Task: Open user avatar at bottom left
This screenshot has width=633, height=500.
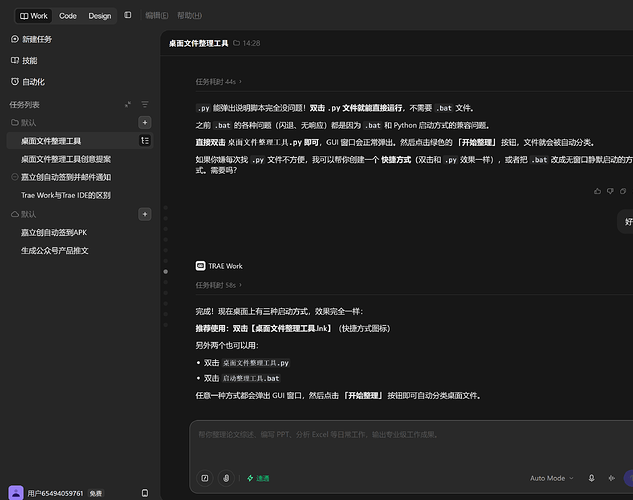Action: (x=16, y=493)
